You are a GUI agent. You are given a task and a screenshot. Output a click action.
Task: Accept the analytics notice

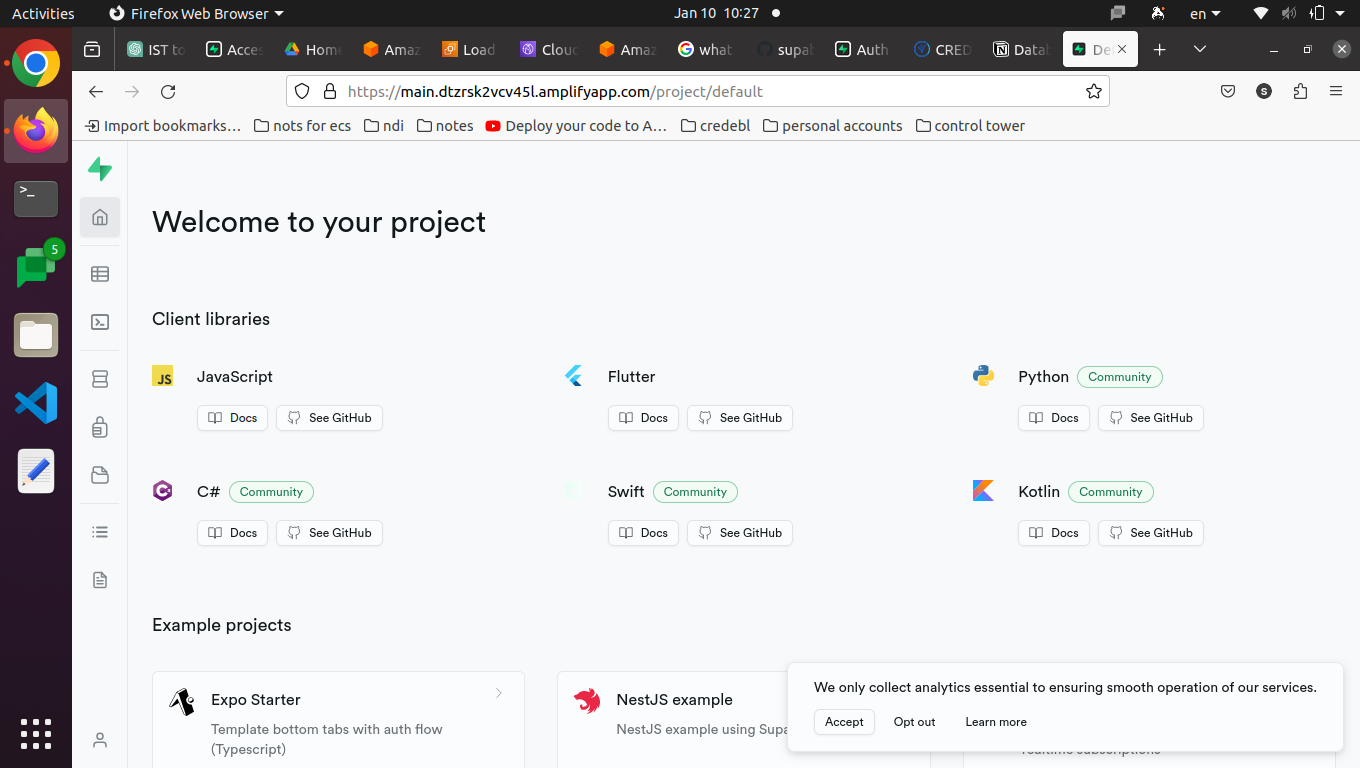[844, 722]
